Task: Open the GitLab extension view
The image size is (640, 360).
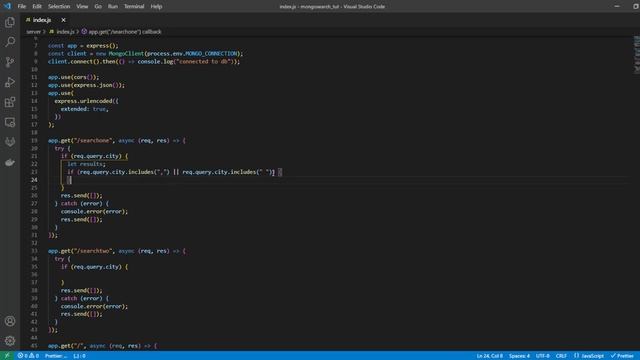Action: click(10, 142)
